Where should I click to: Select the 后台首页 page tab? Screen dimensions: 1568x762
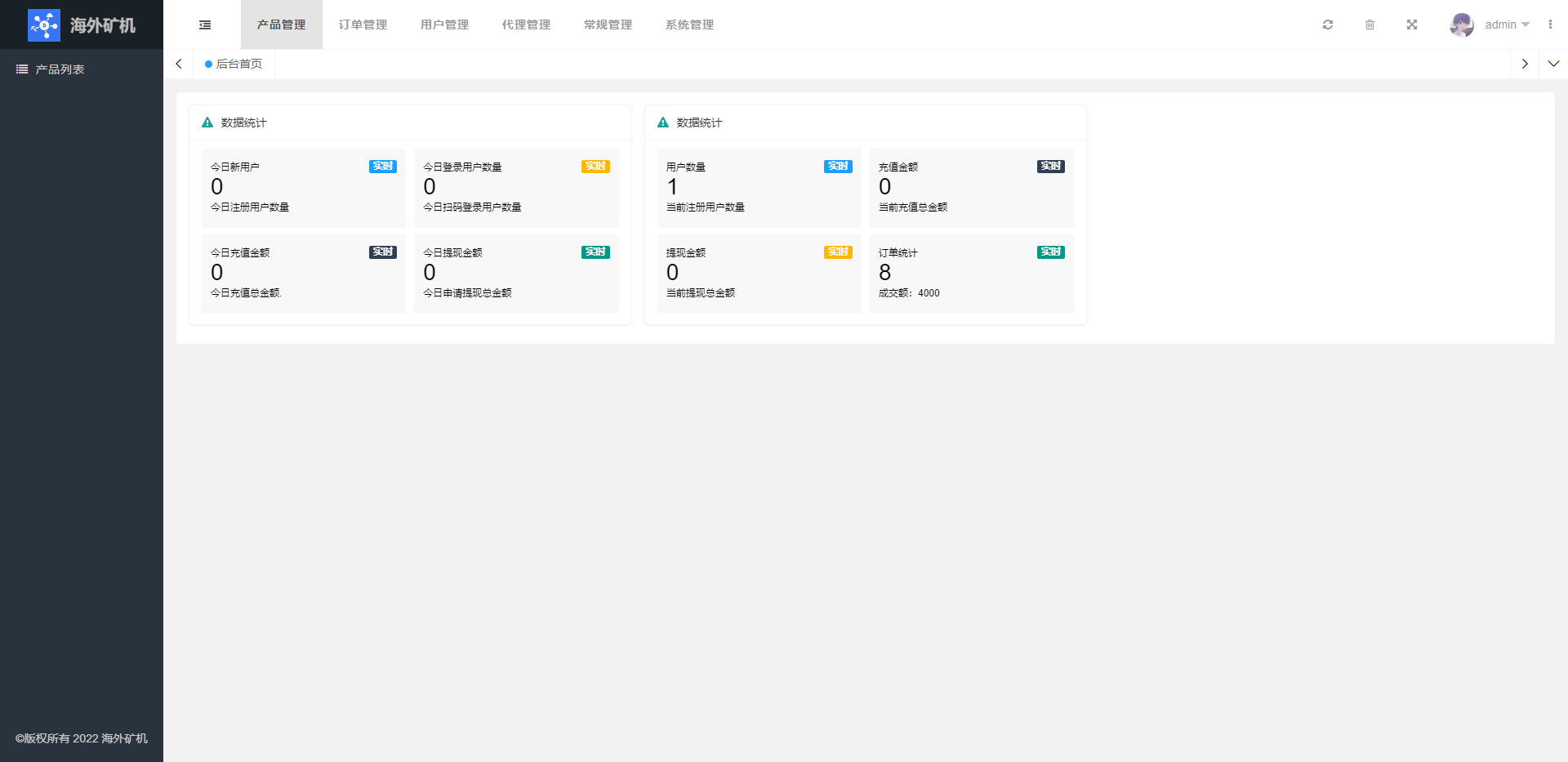coord(234,64)
